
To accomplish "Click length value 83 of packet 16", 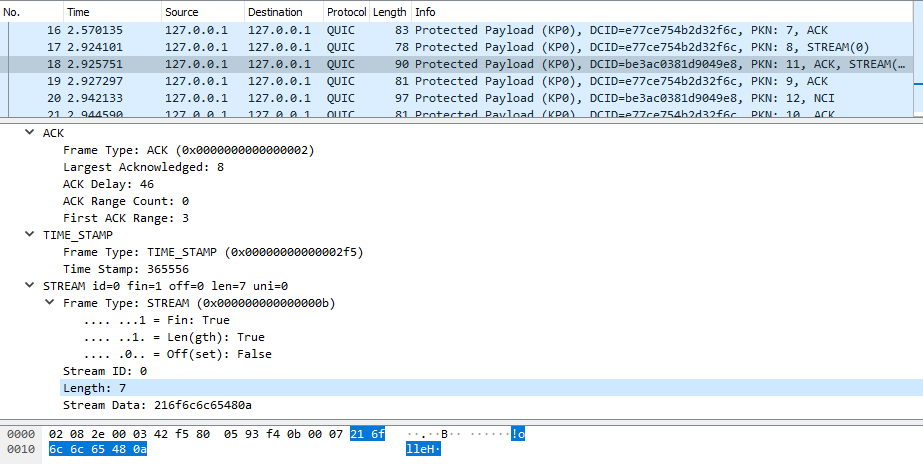I will tap(399, 30).
